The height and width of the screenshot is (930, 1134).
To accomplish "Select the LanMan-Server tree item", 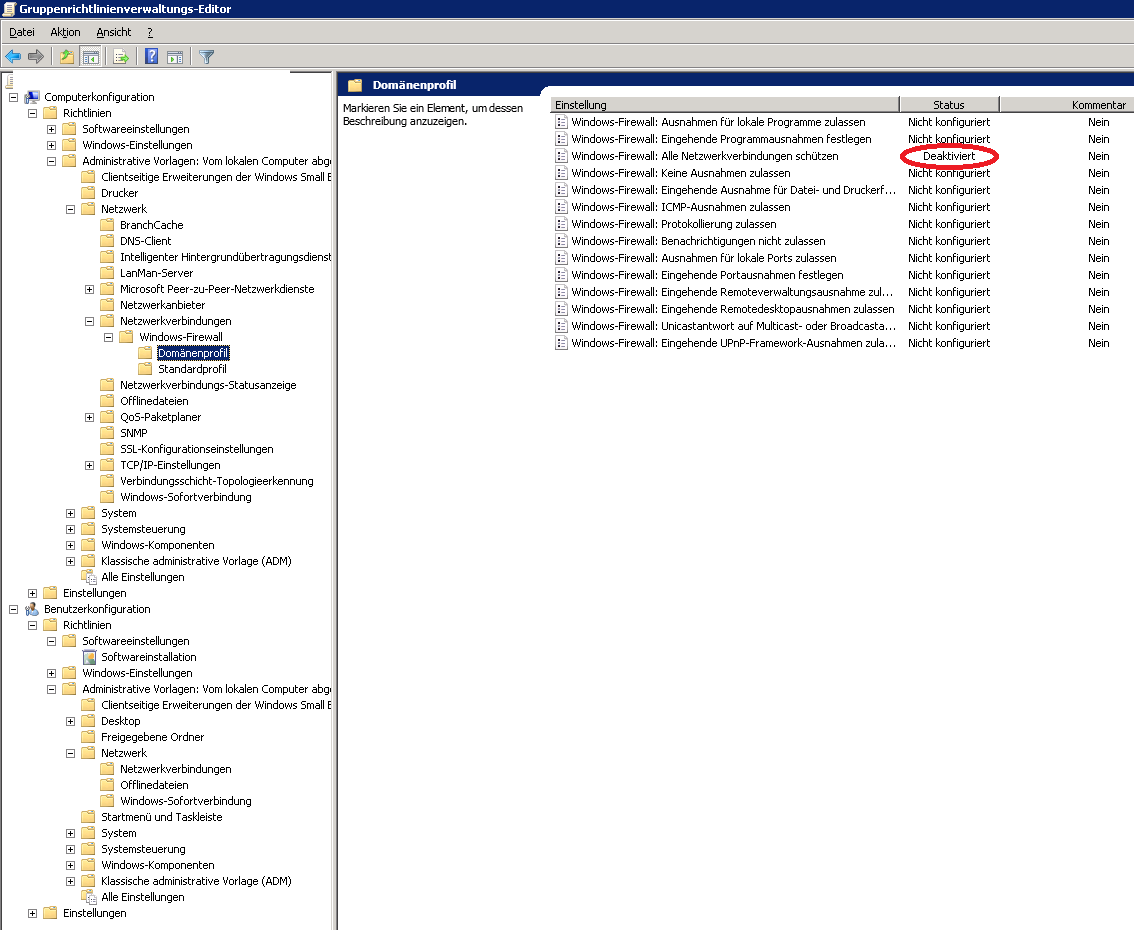I will pos(156,273).
